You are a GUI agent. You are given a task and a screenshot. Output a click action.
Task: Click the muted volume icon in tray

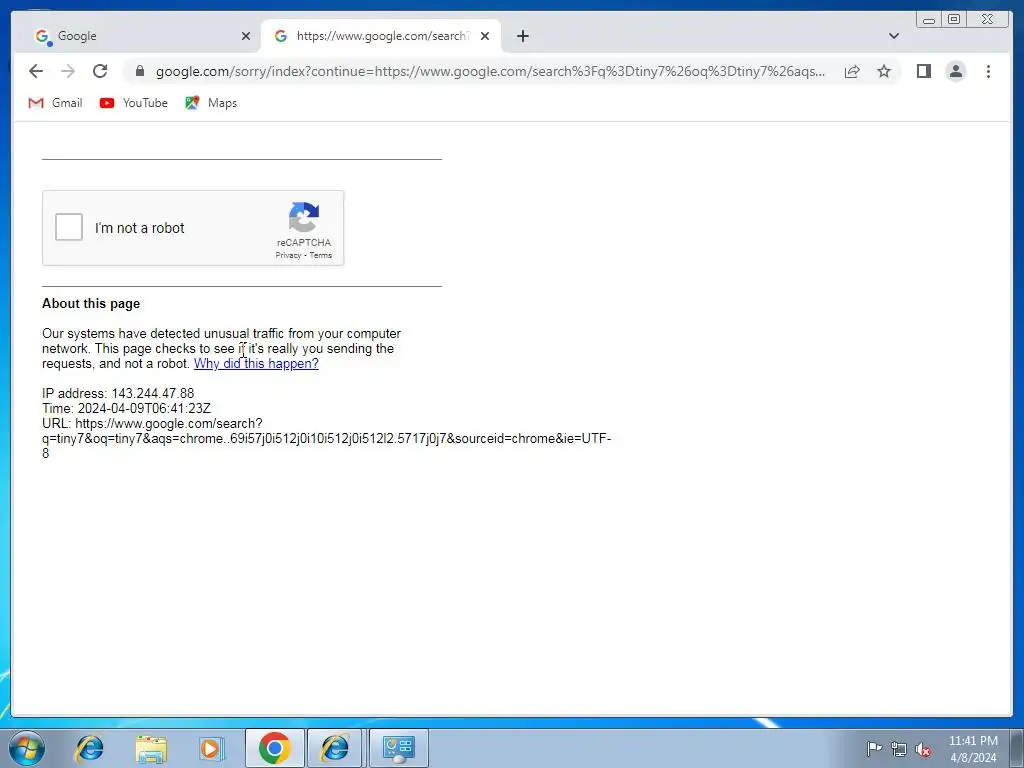923,748
